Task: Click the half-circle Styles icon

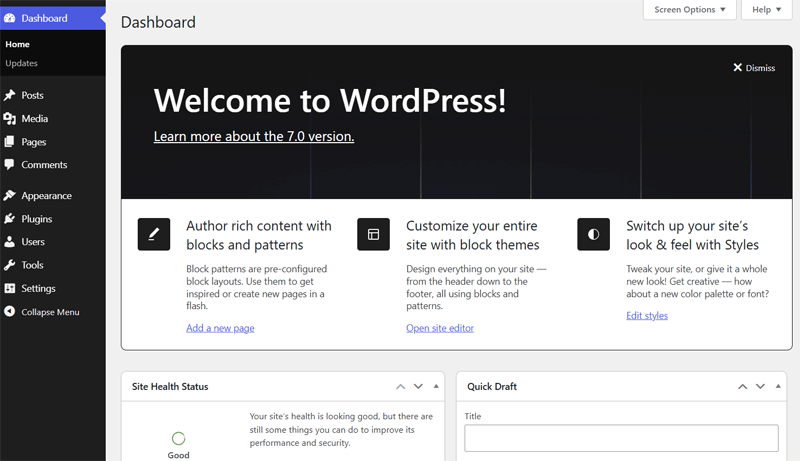Action: coord(593,234)
